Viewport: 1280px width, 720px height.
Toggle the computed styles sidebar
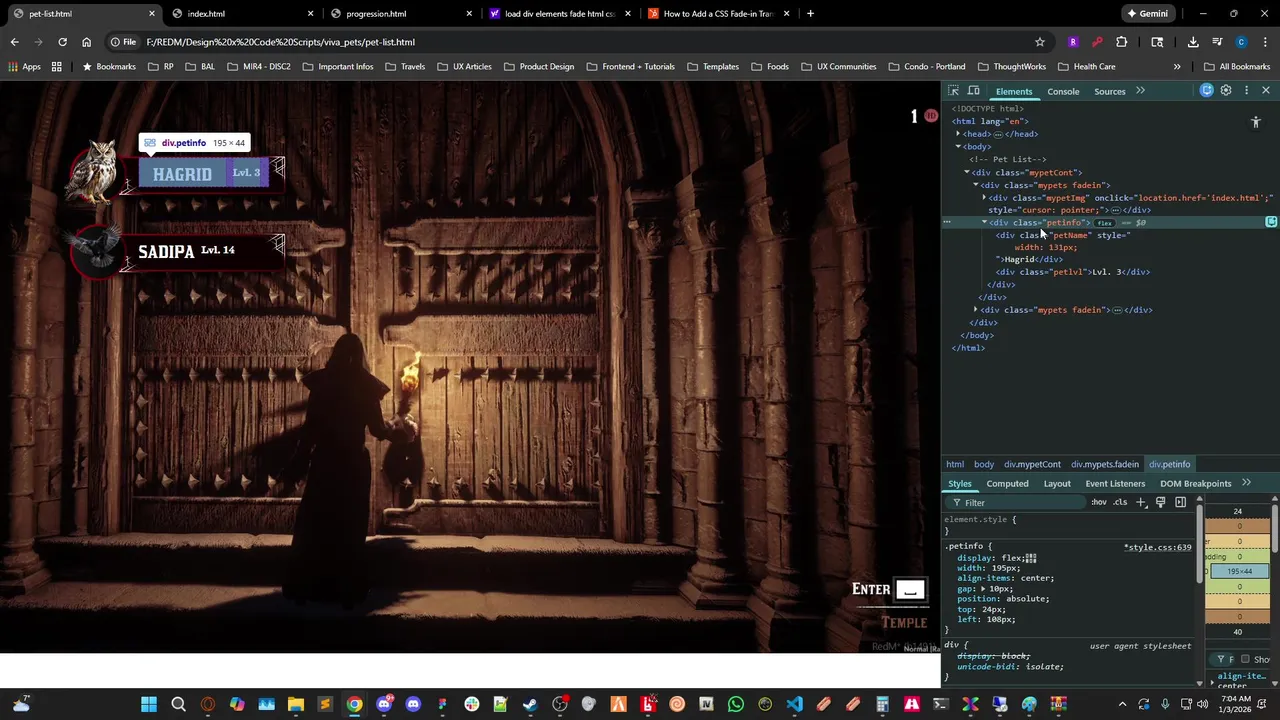tap(1181, 502)
